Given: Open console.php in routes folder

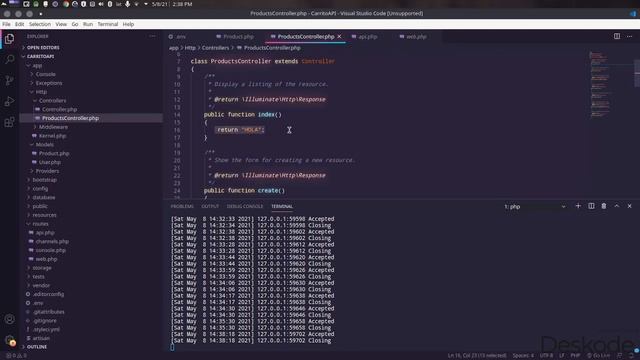Looking at the screenshot, I should point(50,250).
